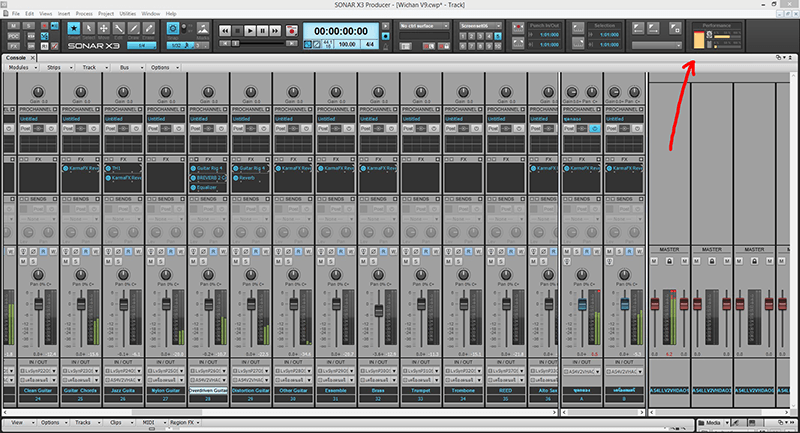Viewport: 800px width, 433px height.
Task: Open the Marks module icon
Action: point(203,29)
